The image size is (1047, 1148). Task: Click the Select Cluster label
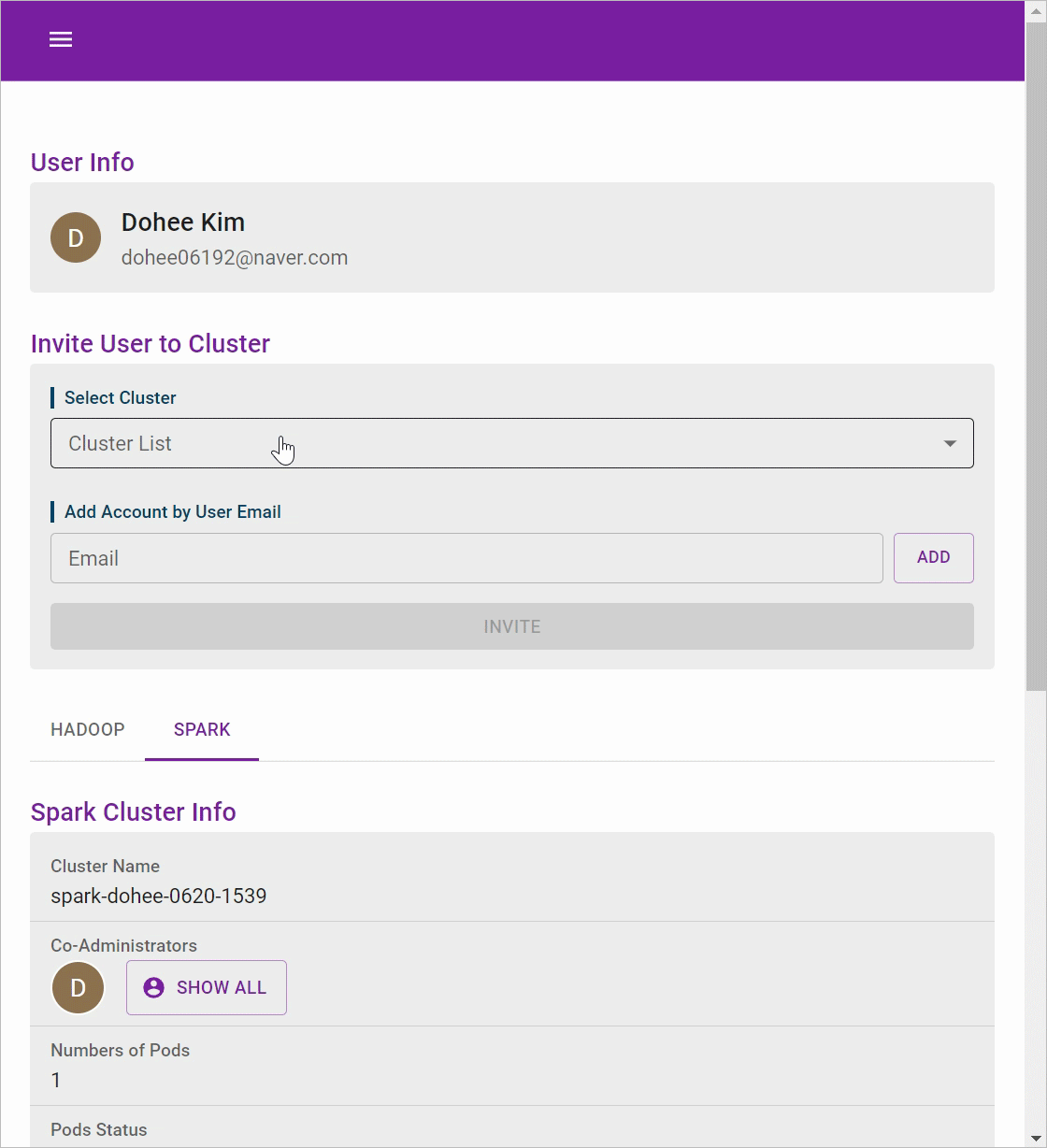tap(120, 397)
